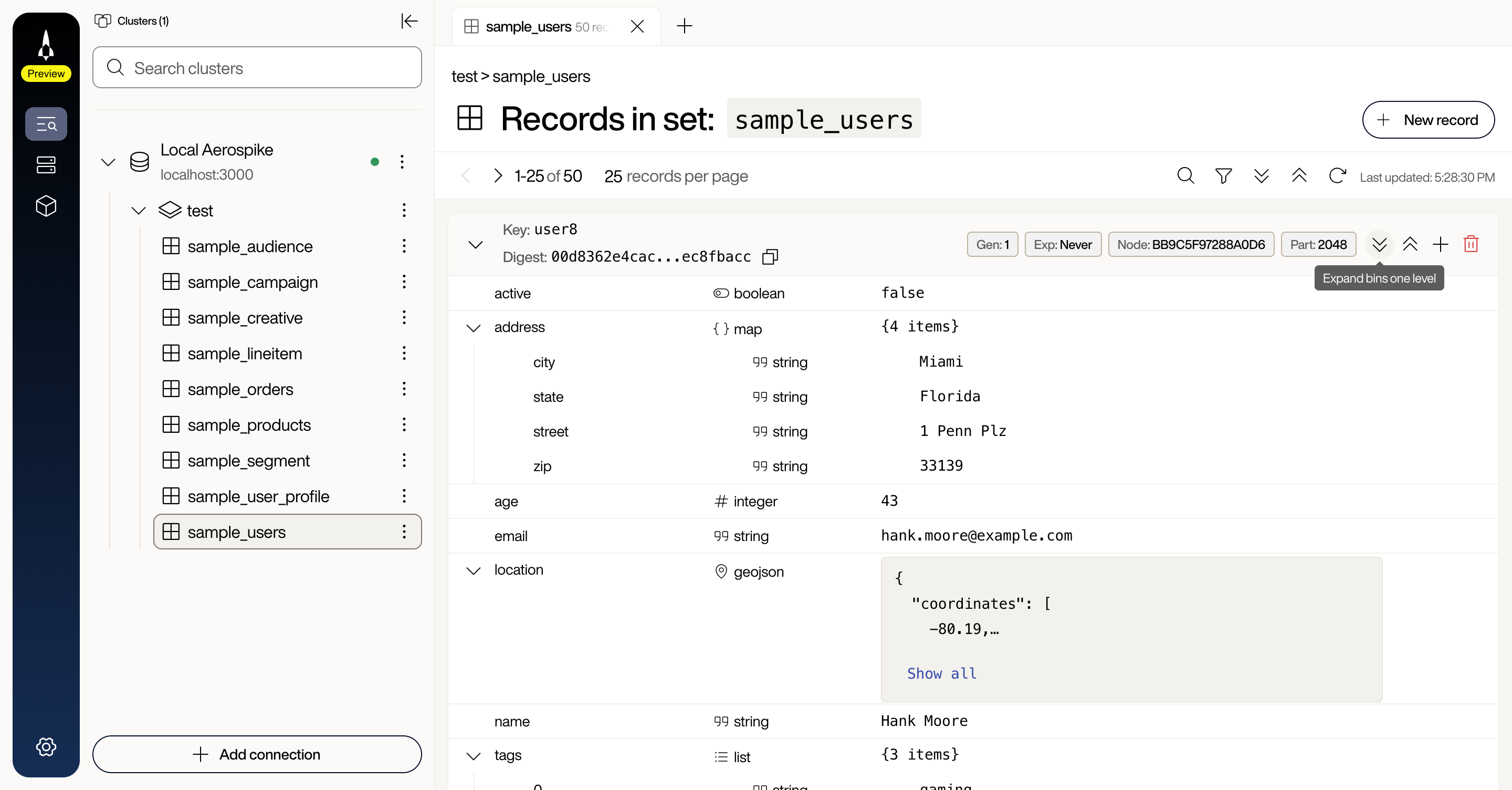The height and width of the screenshot is (790, 1512).
Task: Delete record user8 with the trash icon
Action: click(1471, 244)
